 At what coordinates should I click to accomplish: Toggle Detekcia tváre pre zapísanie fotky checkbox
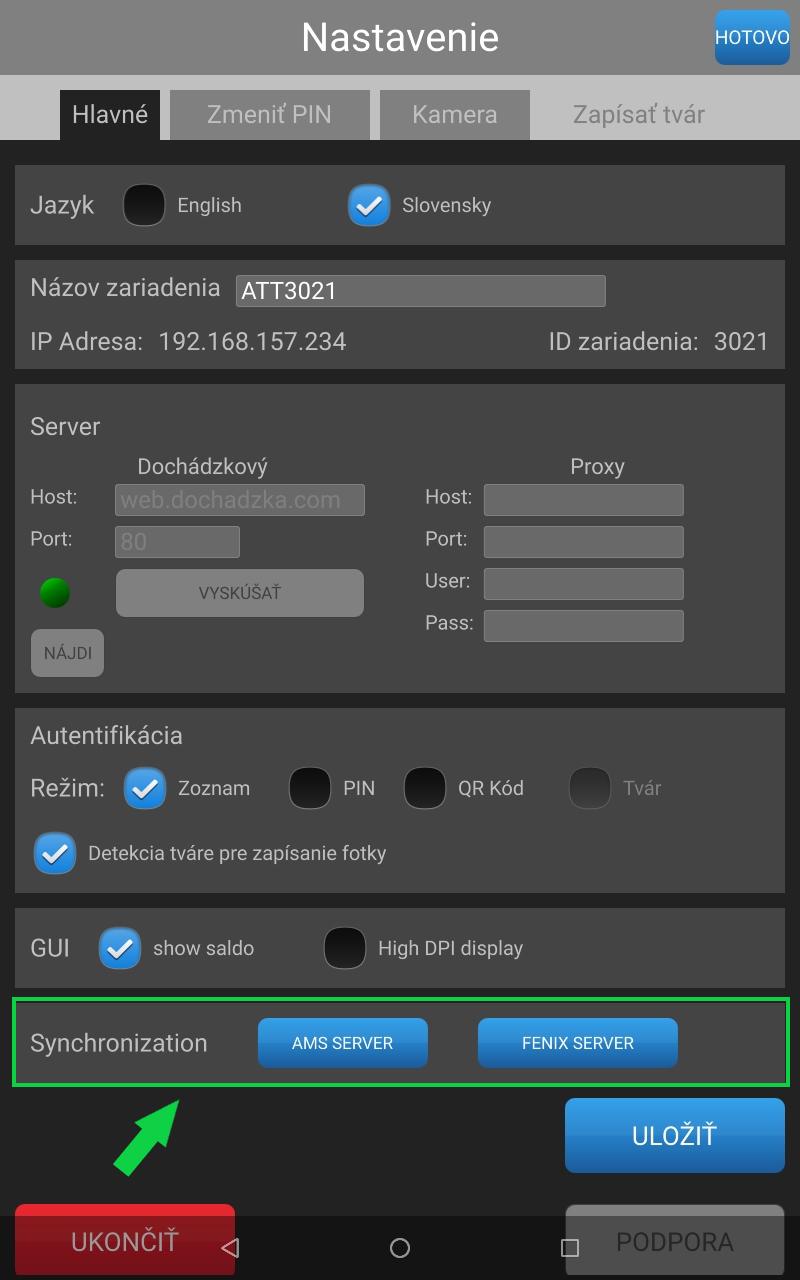tap(55, 853)
